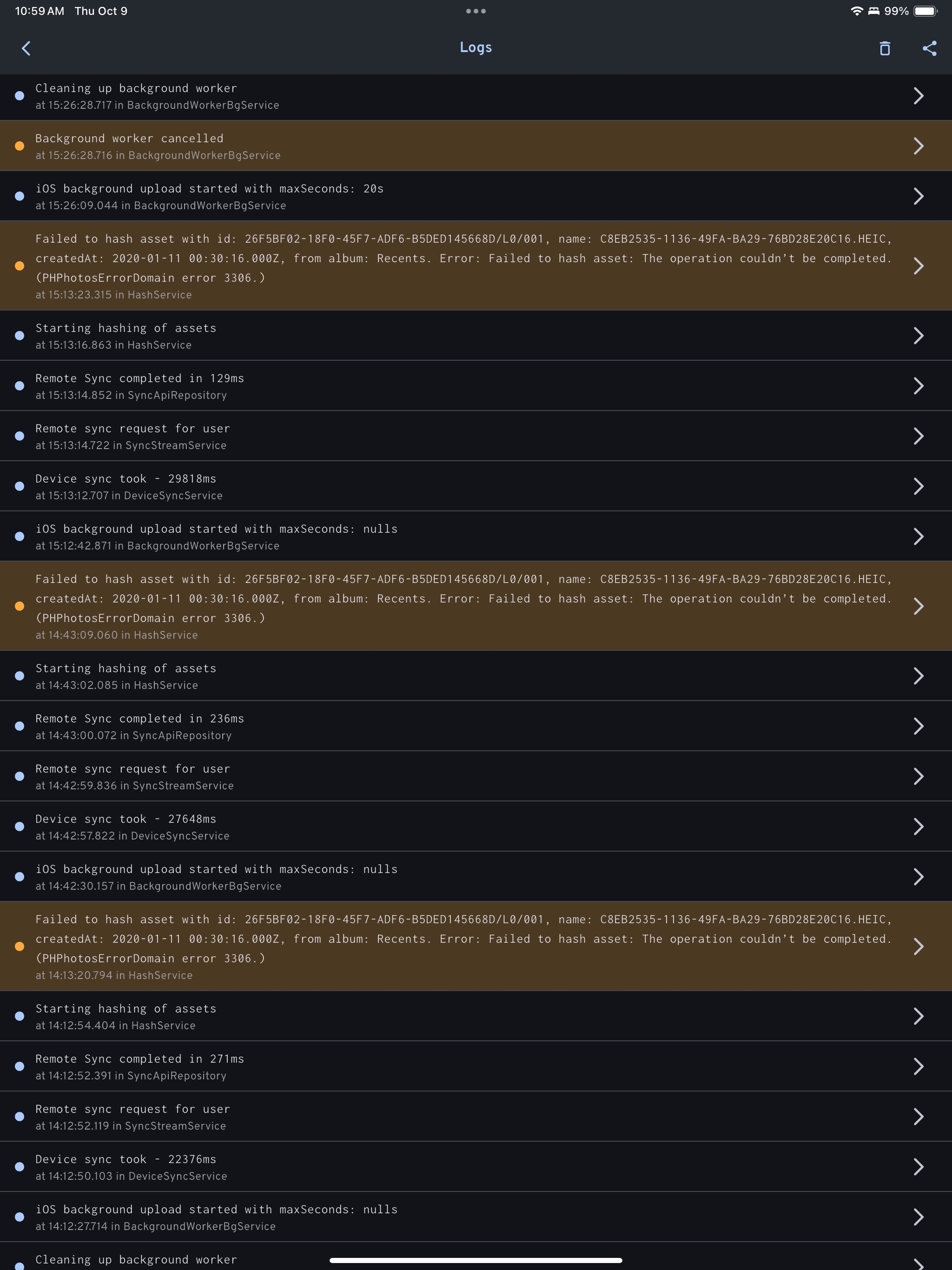Expand chevron for 15:13:23 hash failure
This screenshot has width=952, height=1270.
(x=918, y=266)
